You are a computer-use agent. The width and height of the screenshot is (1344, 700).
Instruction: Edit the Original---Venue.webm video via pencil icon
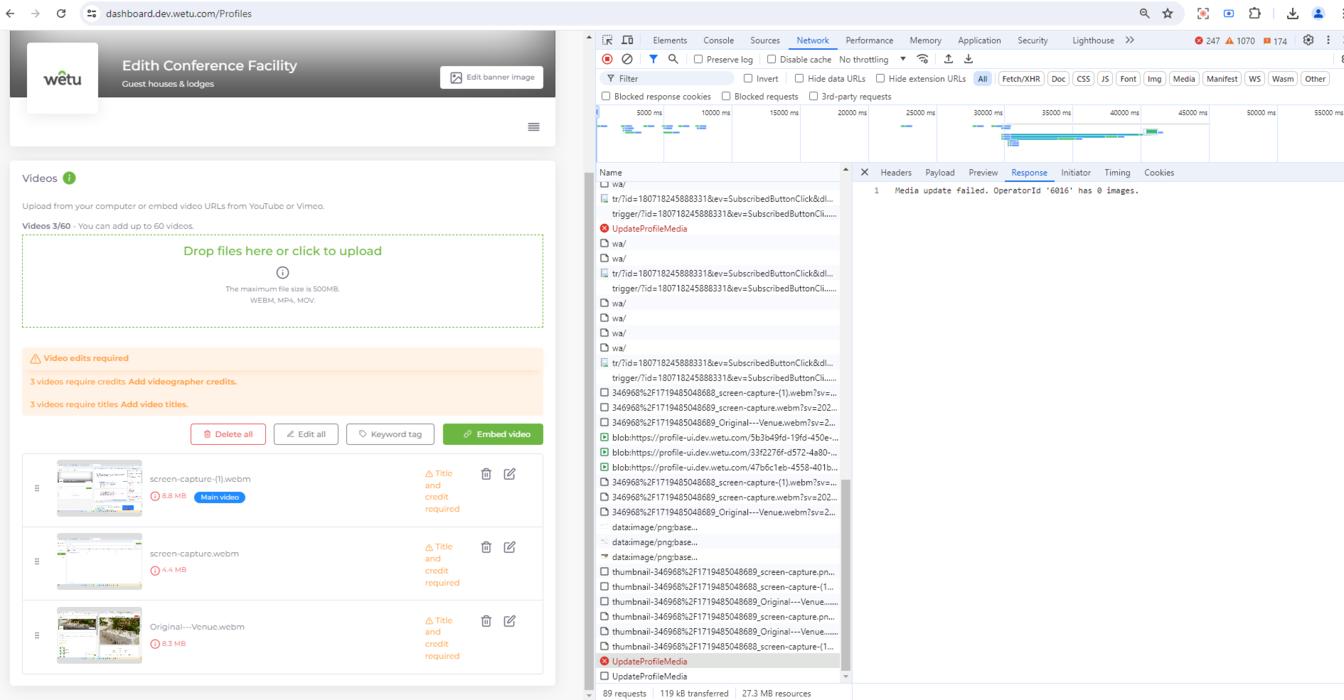pyautogui.click(x=510, y=621)
